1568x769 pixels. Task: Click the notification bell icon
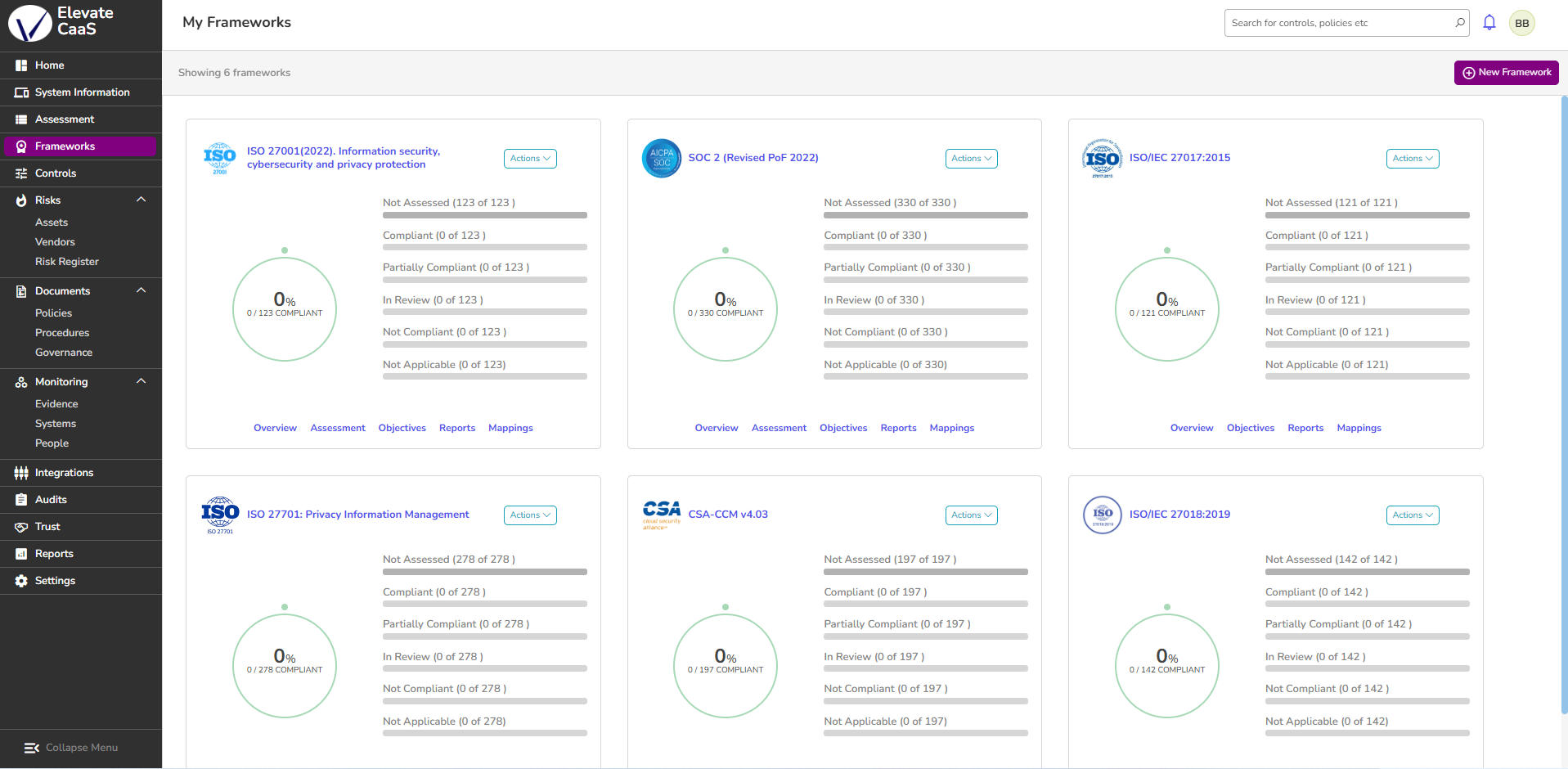coord(1489,23)
